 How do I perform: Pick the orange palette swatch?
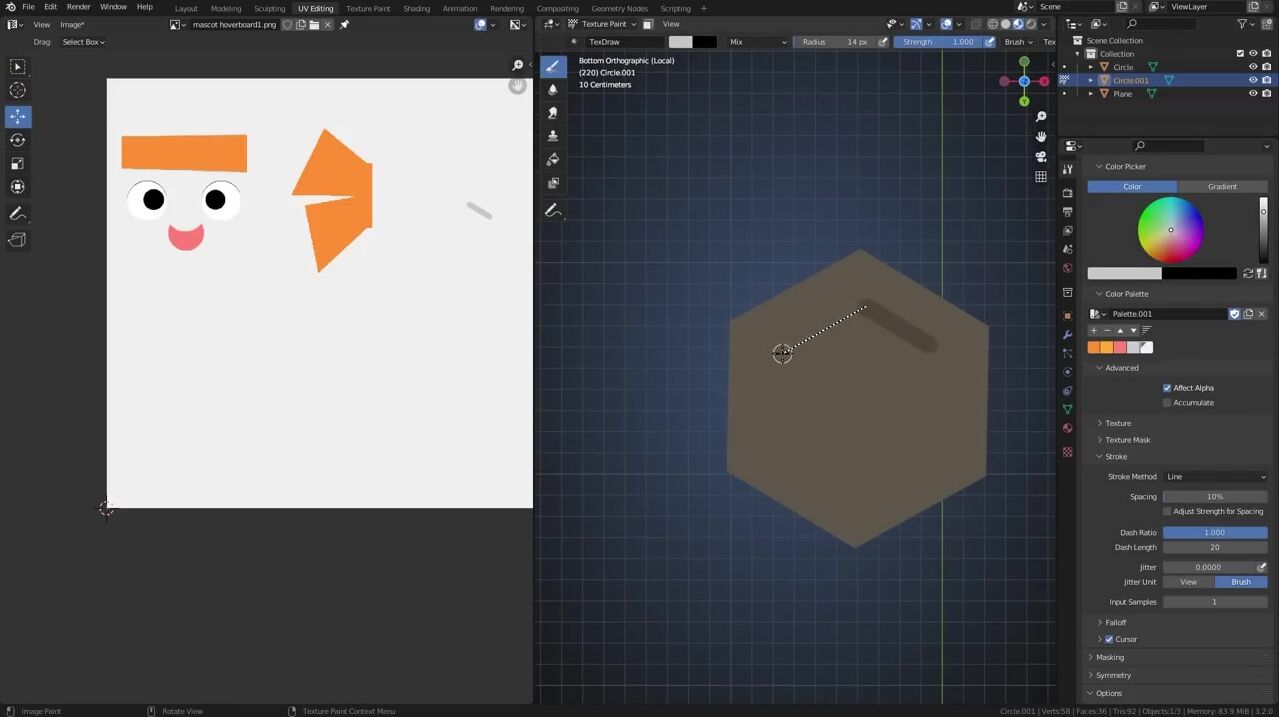point(1094,348)
